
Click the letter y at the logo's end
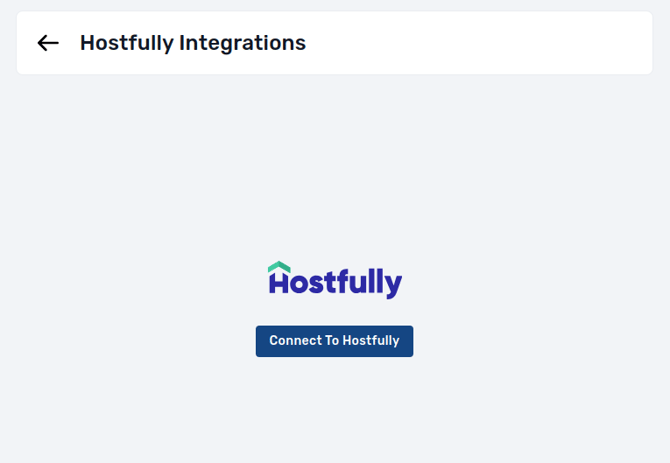(394, 285)
